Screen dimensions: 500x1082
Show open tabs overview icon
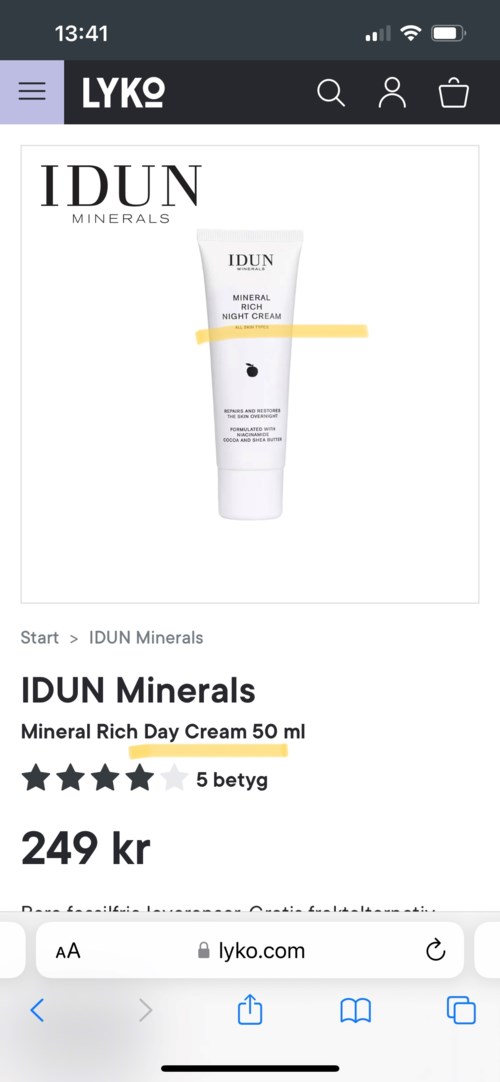point(461,1010)
